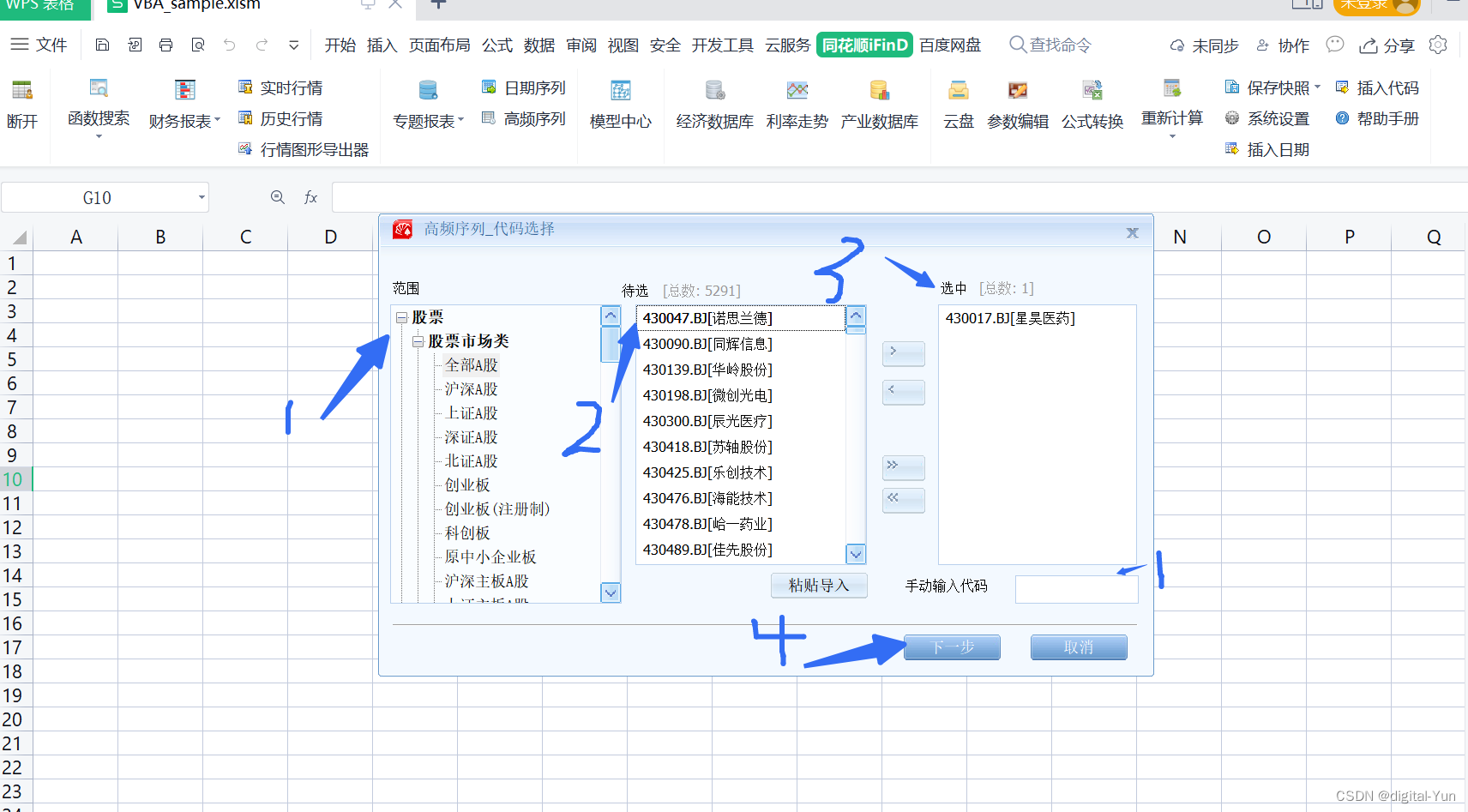1468x812 pixels.
Task: Click the << remove all button
Action: point(904,500)
